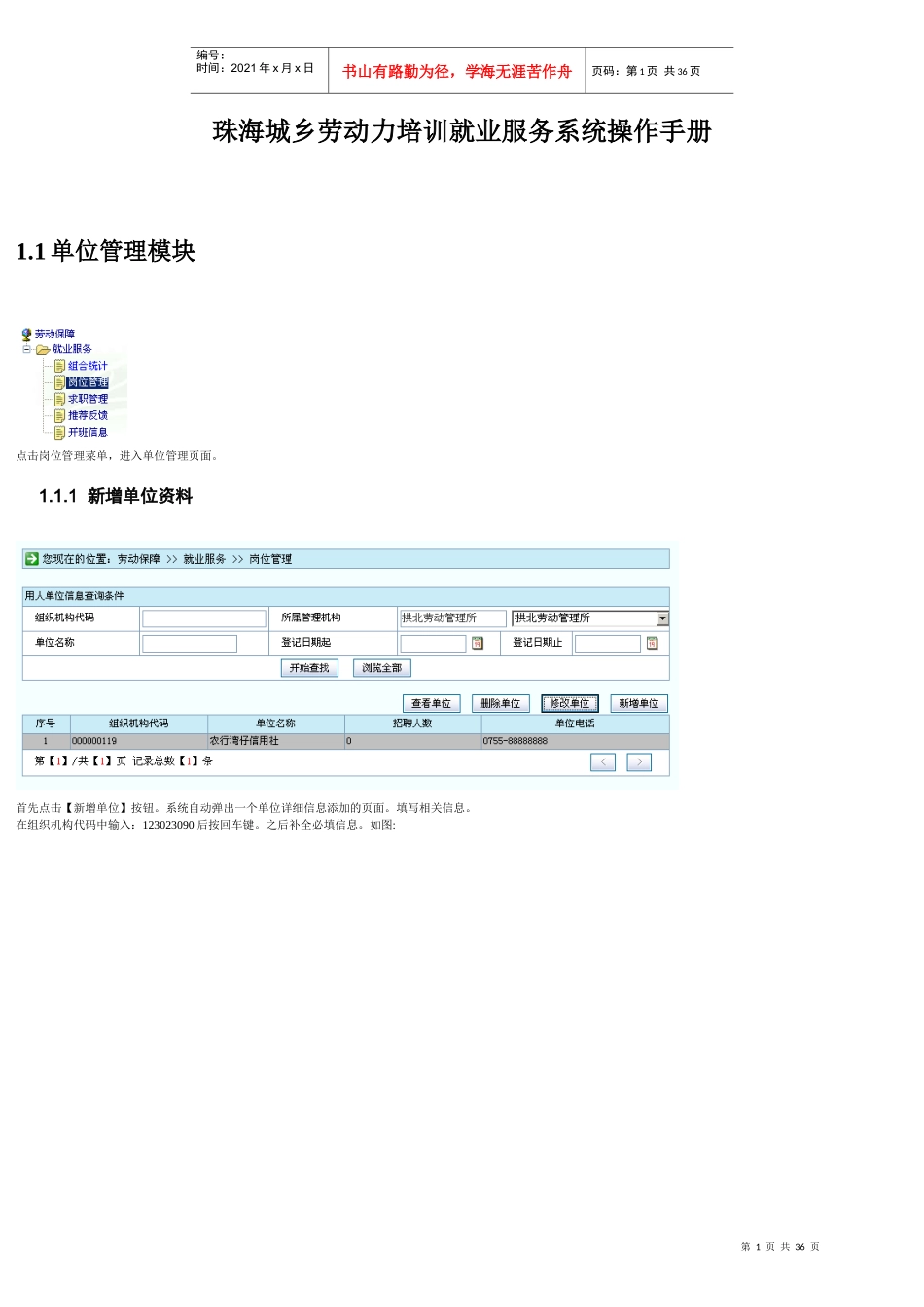Go to next page with right arrow
The height and width of the screenshot is (1307, 924).
(x=639, y=762)
